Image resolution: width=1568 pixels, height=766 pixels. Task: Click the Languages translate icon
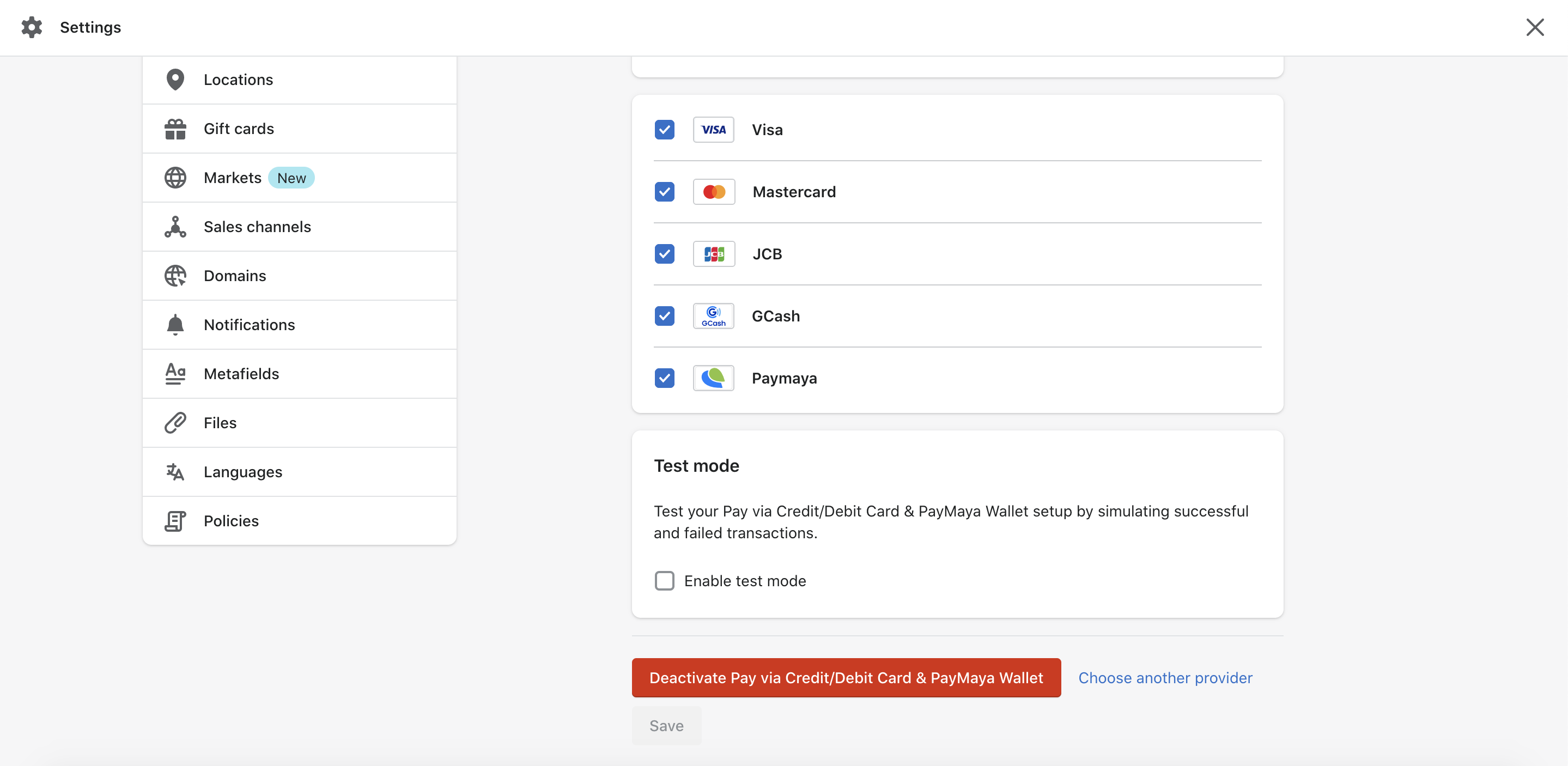tap(175, 472)
